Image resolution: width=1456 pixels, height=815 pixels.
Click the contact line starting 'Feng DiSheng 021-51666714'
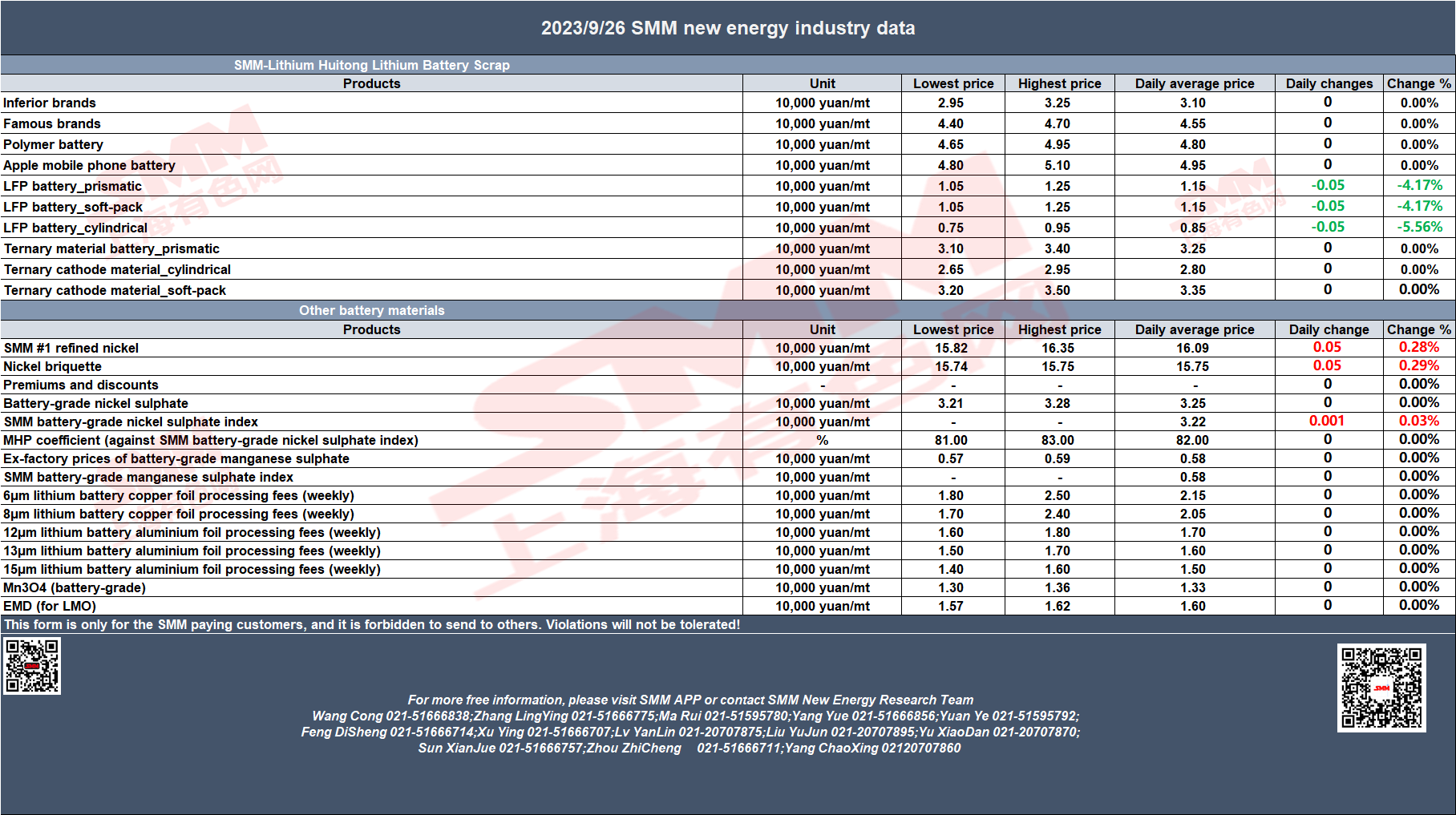coord(690,732)
